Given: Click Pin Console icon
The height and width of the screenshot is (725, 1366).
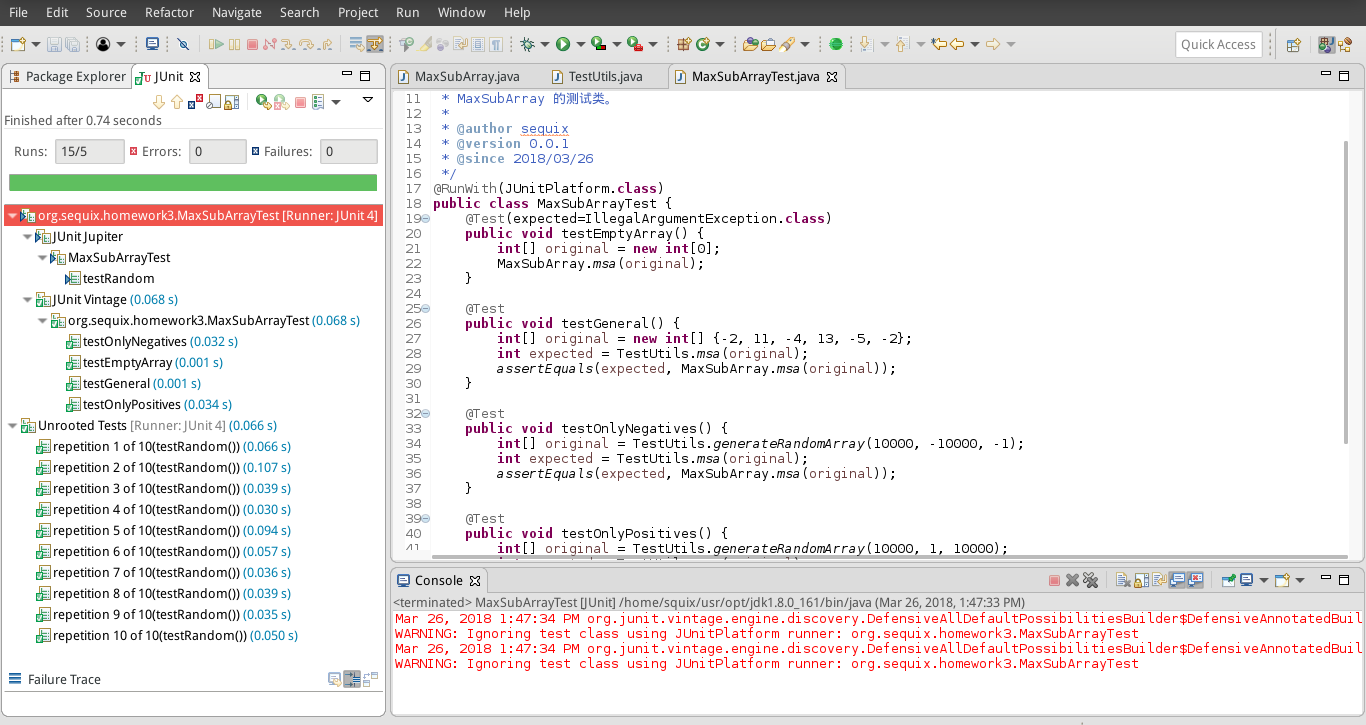Looking at the screenshot, I should [1229, 580].
